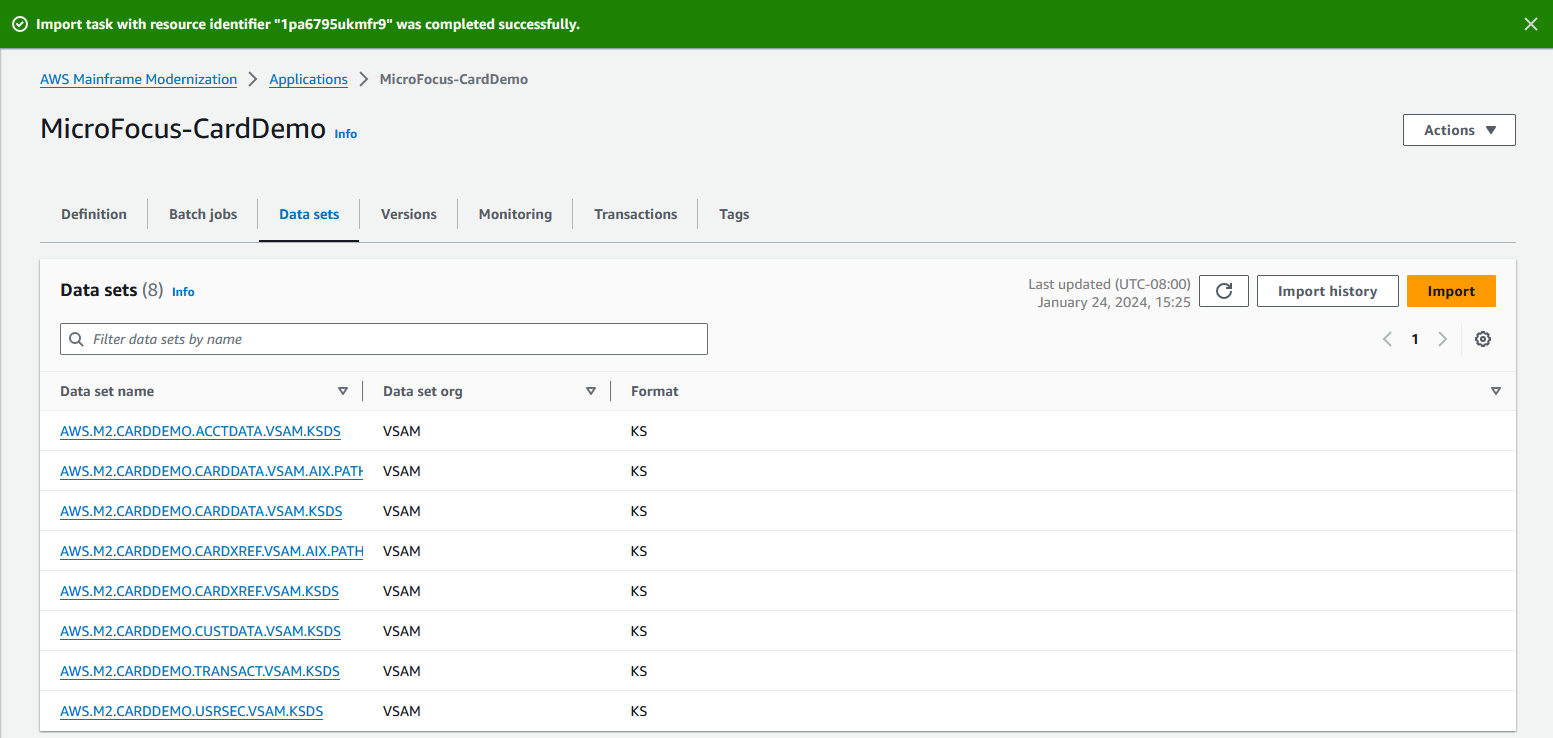The width and height of the screenshot is (1553, 738).
Task: Open the Format column filter
Action: click(x=1496, y=391)
